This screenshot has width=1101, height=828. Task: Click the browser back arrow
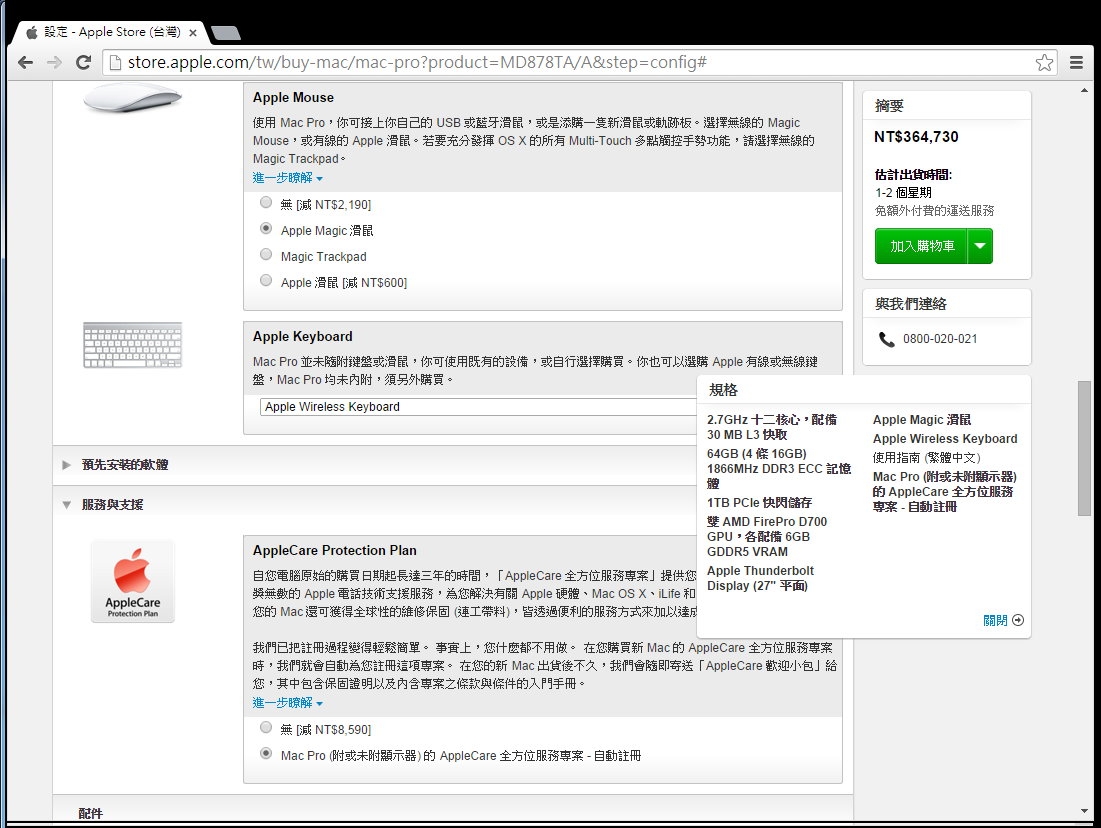[x=25, y=63]
